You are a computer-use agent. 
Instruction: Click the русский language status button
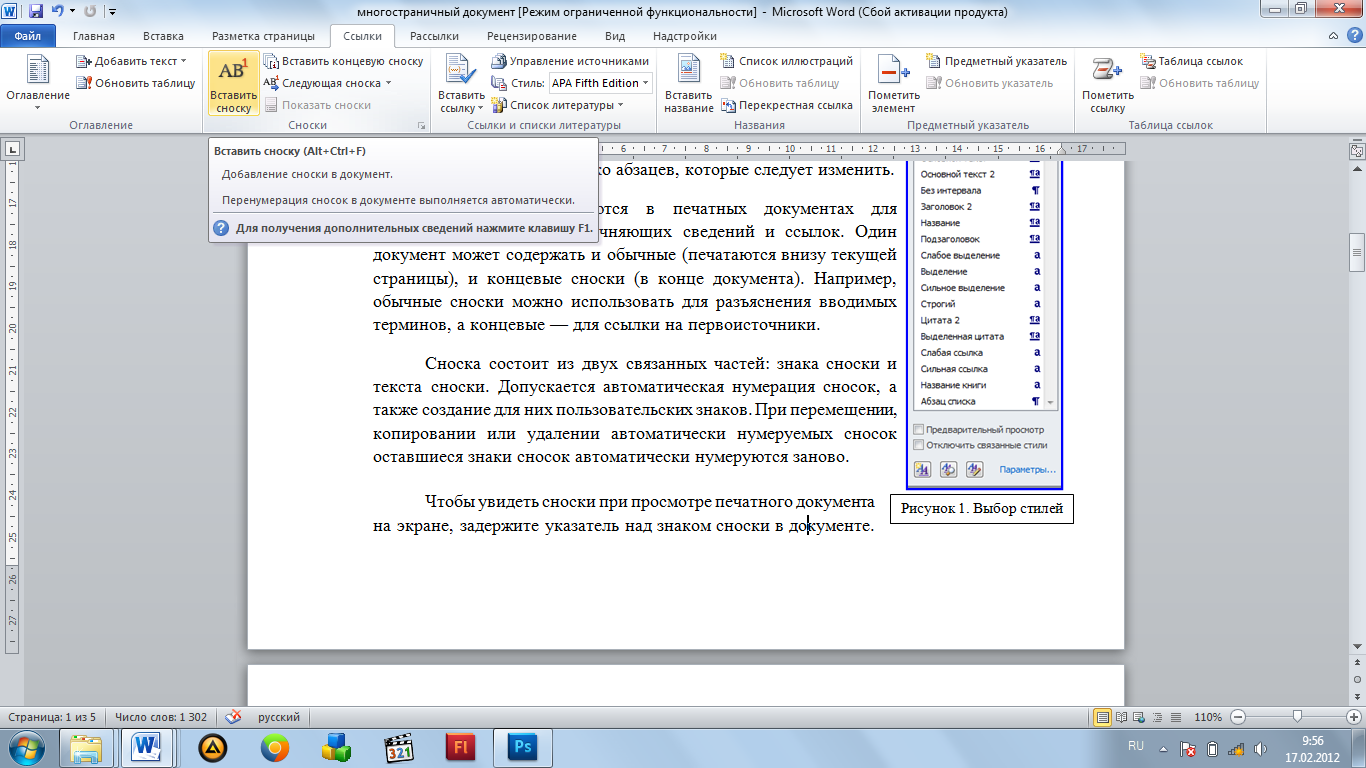[279, 717]
